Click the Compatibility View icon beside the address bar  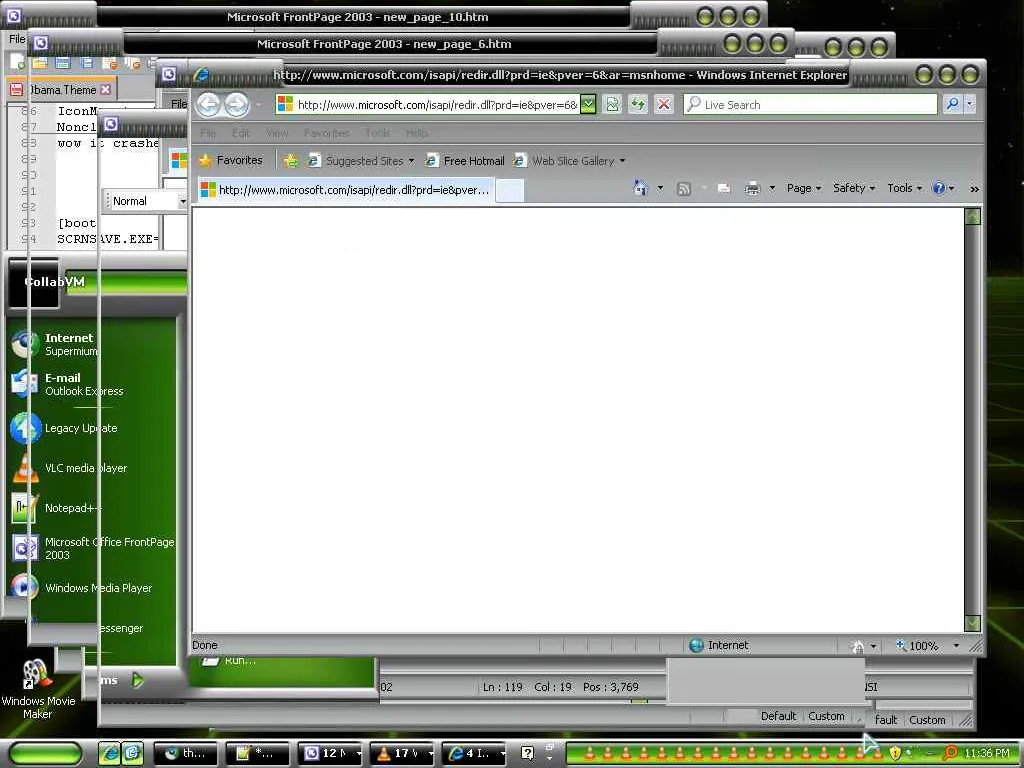[x=613, y=104]
